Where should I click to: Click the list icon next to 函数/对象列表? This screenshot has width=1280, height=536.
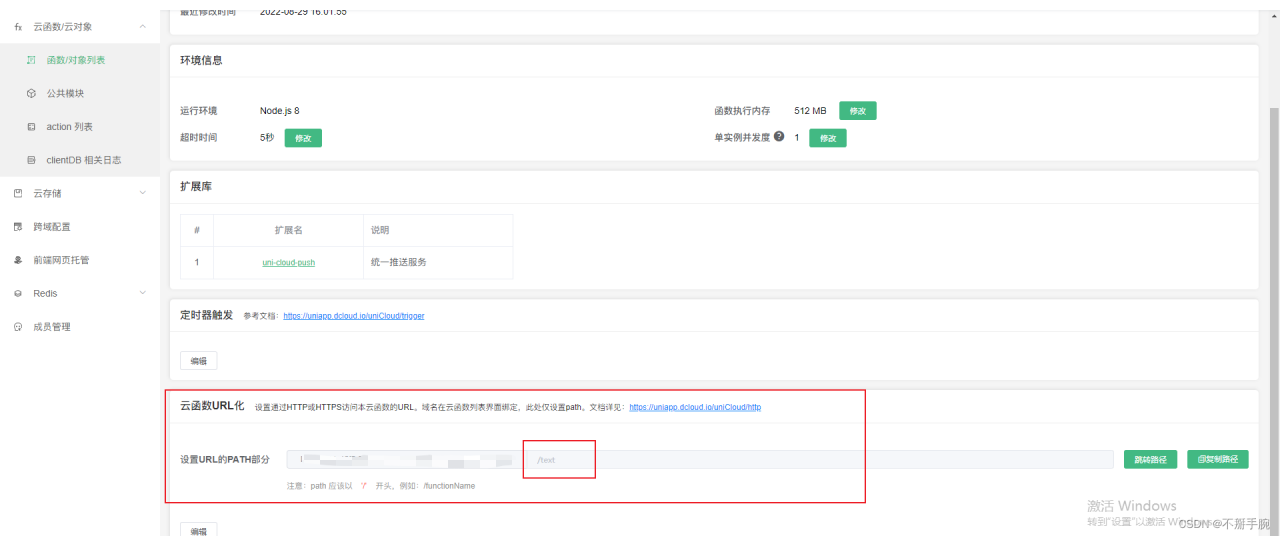click(31, 60)
